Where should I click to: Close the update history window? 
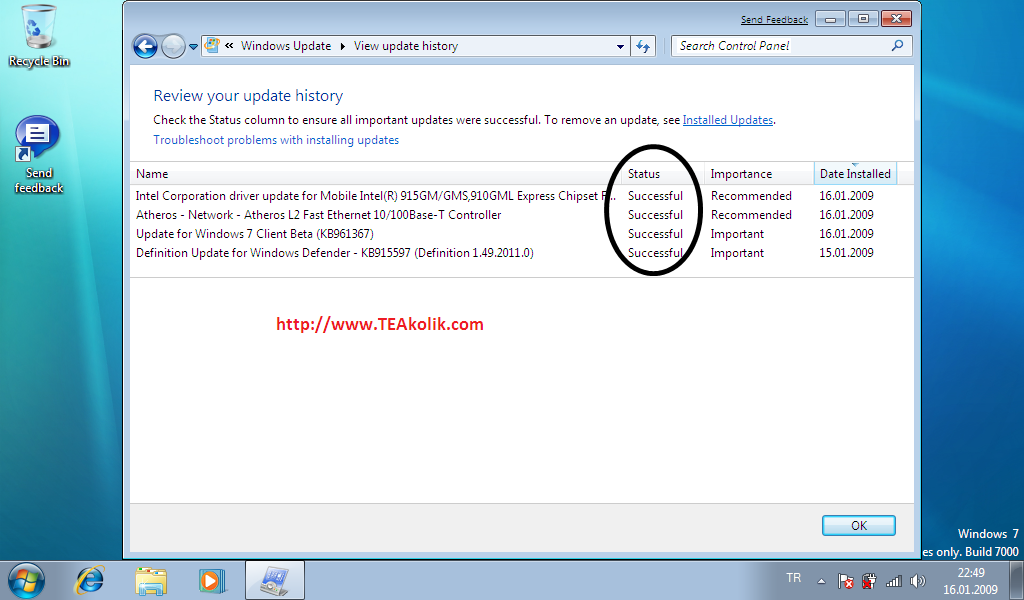pyautogui.click(x=896, y=19)
